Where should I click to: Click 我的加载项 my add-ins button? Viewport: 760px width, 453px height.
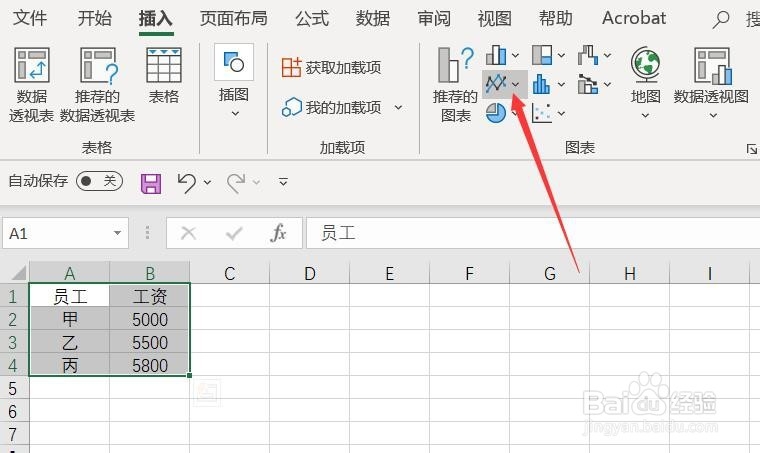point(332,107)
